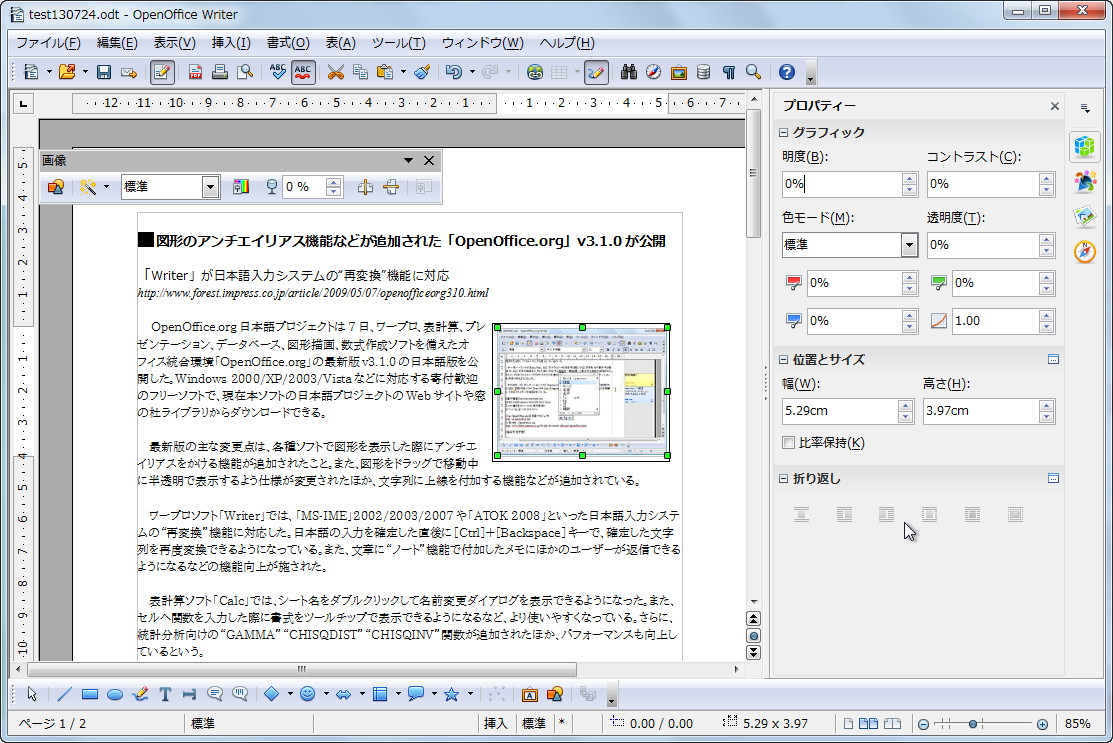Export directly as PDF icon
1113x743 pixels.
click(x=195, y=72)
